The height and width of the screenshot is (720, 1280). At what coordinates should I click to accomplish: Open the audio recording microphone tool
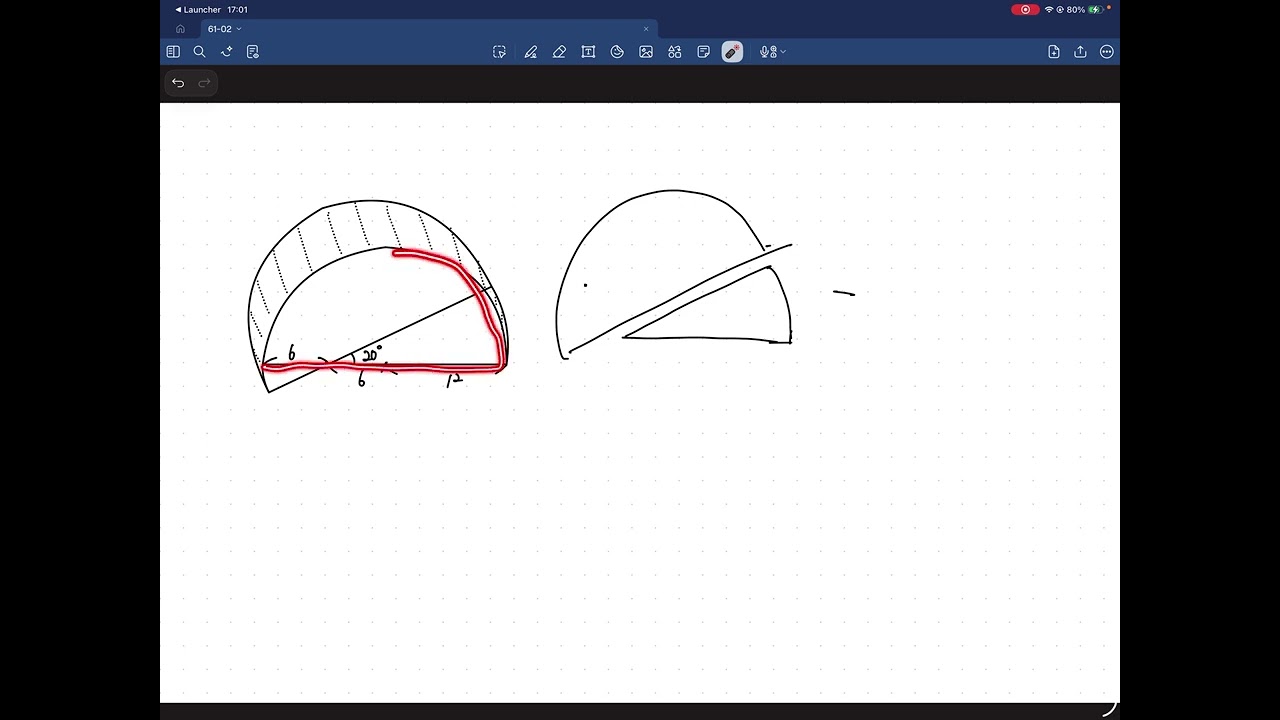coord(766,52)
